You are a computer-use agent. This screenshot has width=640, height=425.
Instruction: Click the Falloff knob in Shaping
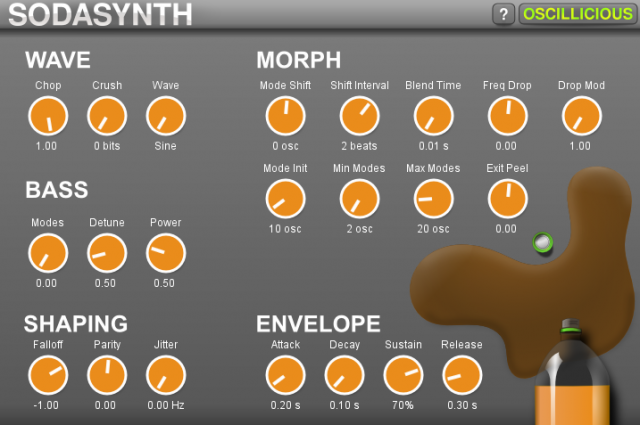coord(47,376)
